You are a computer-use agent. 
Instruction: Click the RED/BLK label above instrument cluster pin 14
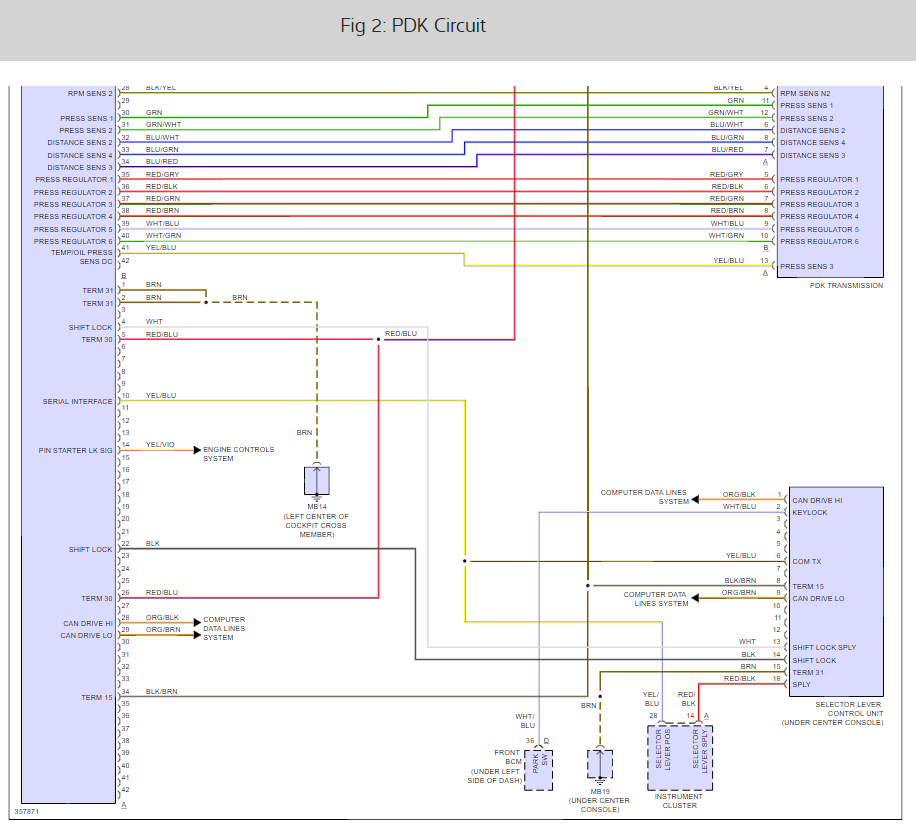point(686,699)
